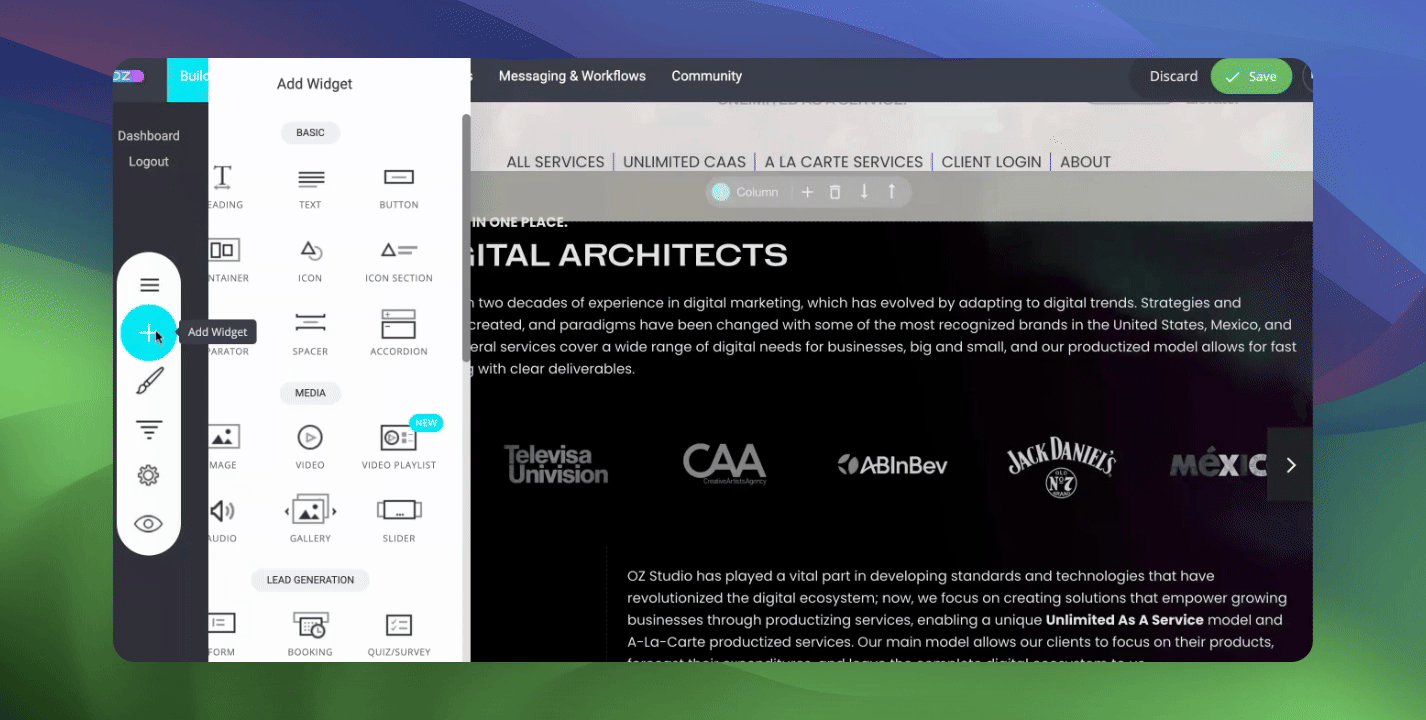This screenshot has height=720, width=1426.
Task: Add a Heading widget
Action: click(x=223, y=187)
